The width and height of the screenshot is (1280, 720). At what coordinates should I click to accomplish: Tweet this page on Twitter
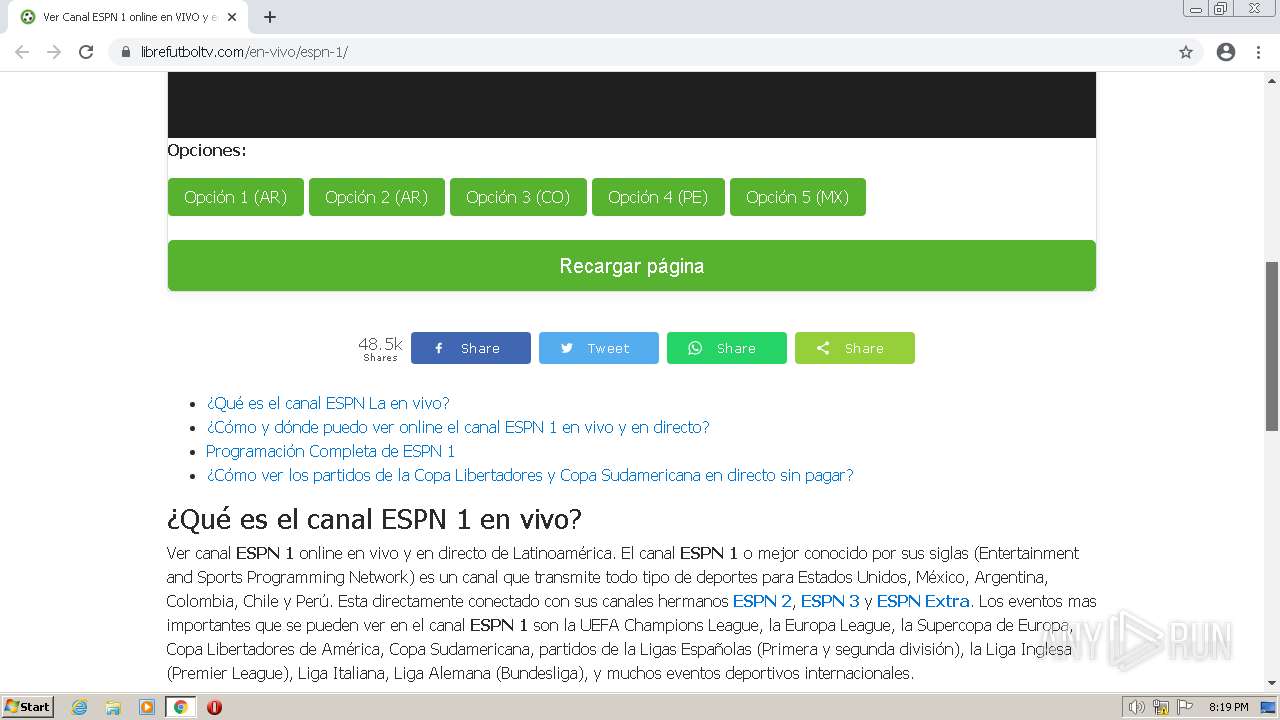tap(599, 348)
